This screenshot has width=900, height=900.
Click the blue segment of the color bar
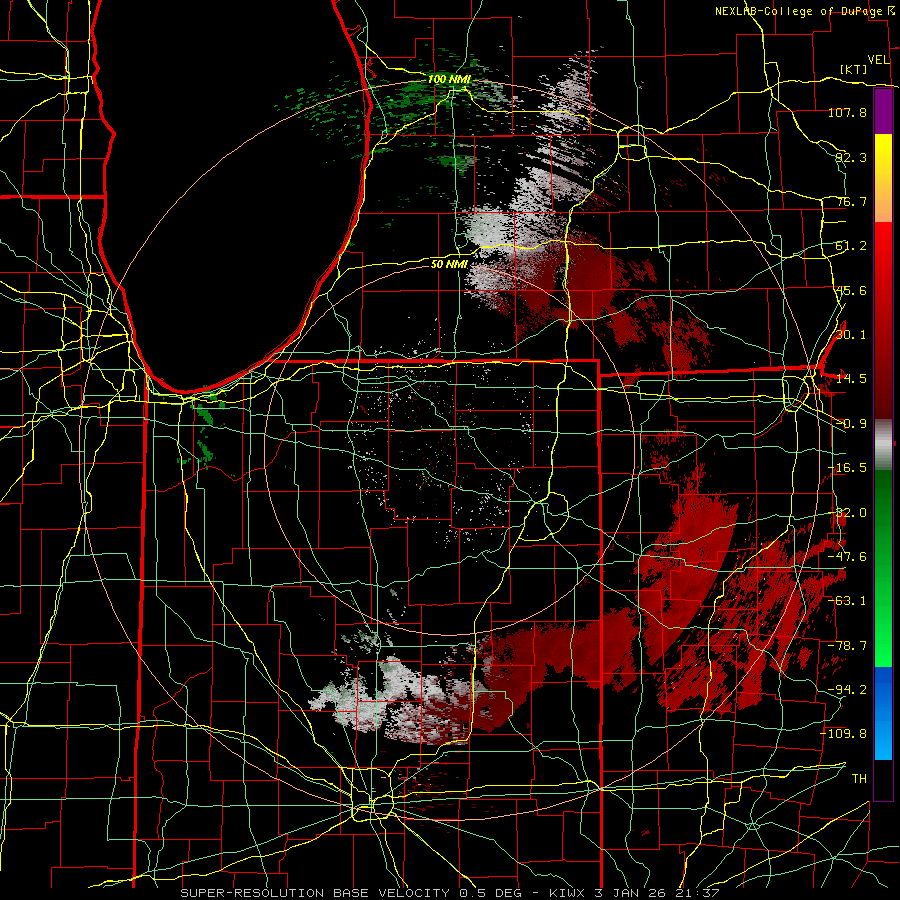(x=883, y=713)
